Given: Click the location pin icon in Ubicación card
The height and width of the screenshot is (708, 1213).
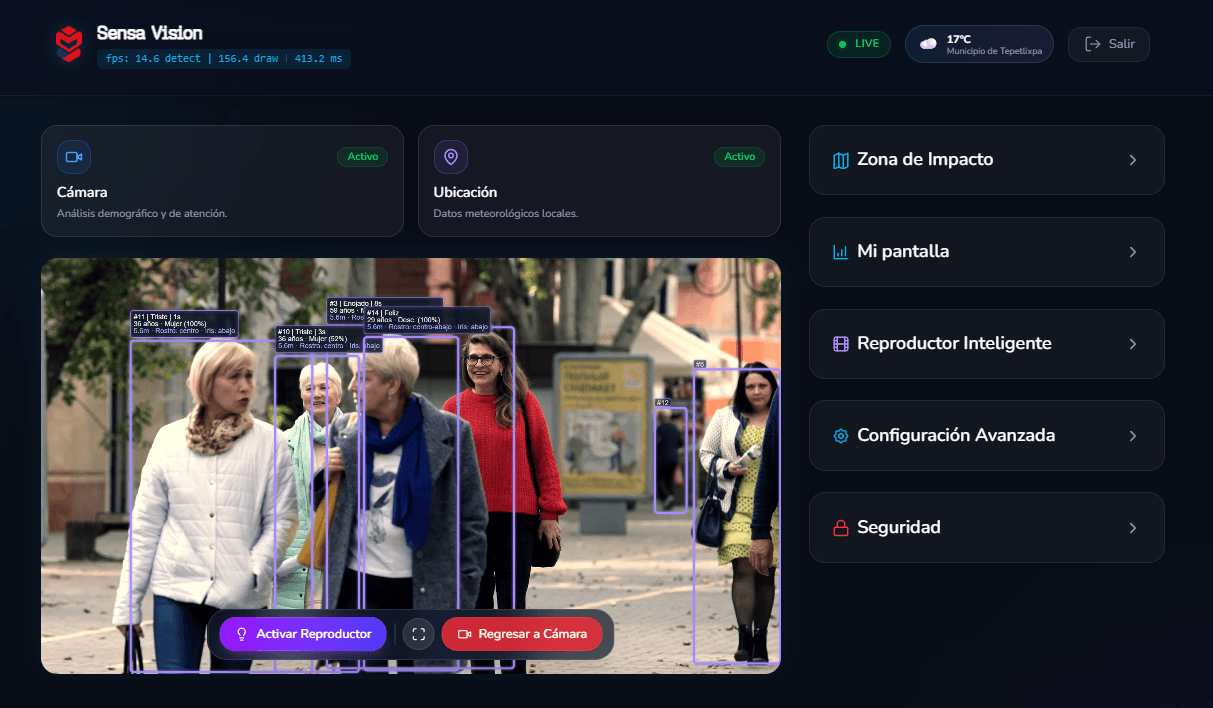Looking at the screenshot, I should pos(451,157).
